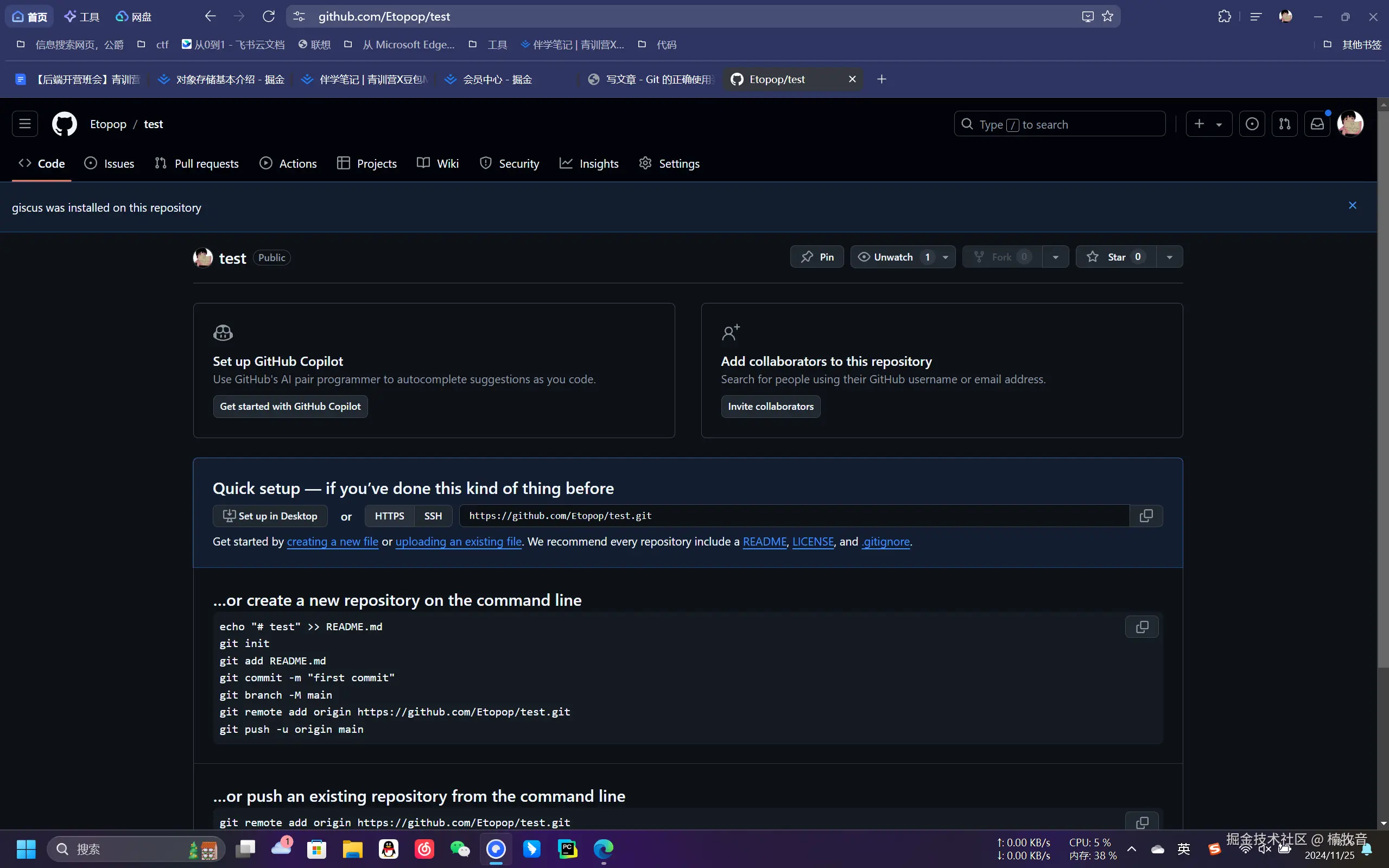Bookmark this page with the star icon
Viewport: 1389px width, 868px height.
point(1108,16)
